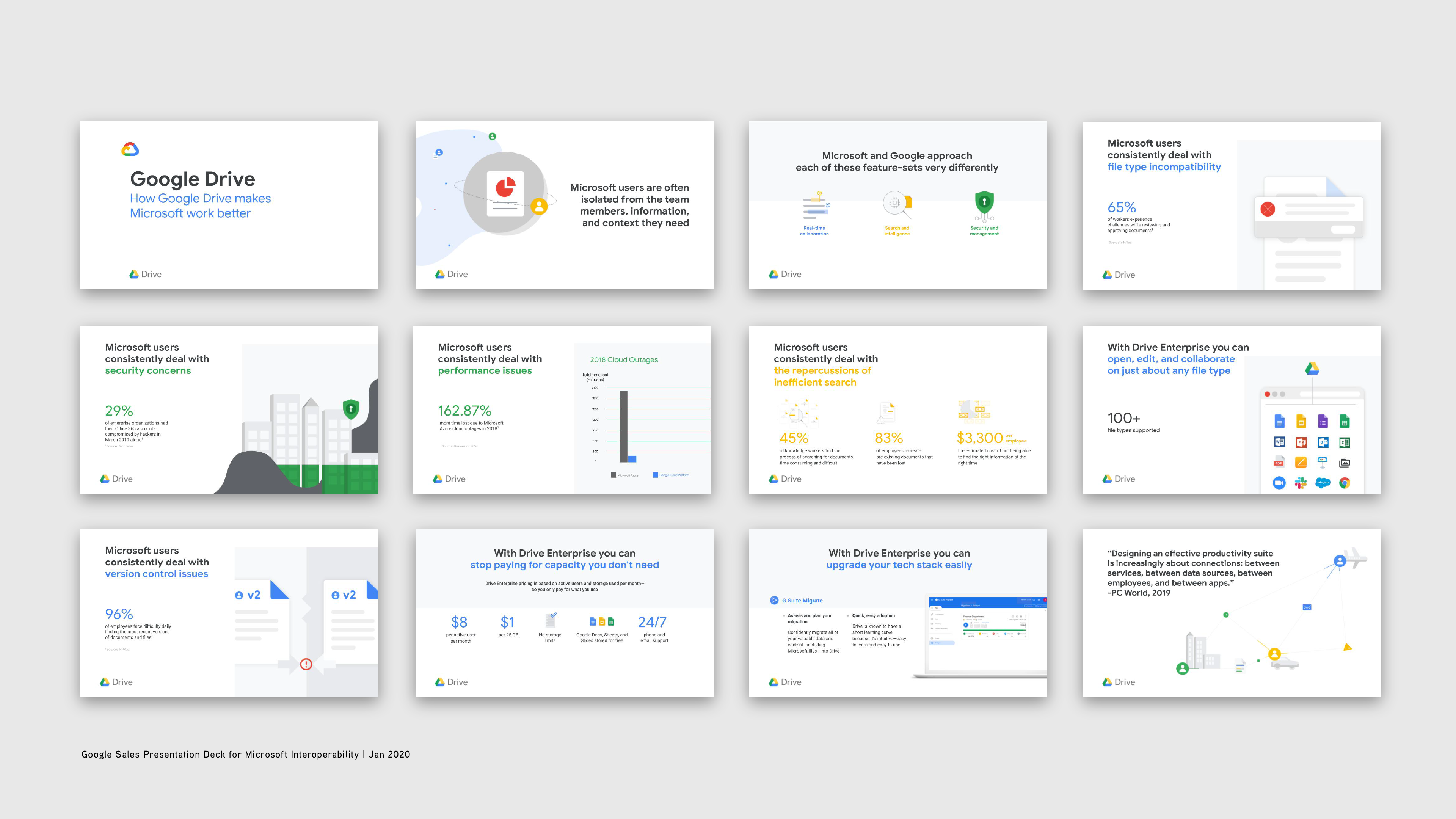Open the 'security concerns' slide
The width and height of the screenshot is (1456, 819).
click(229, 409)
